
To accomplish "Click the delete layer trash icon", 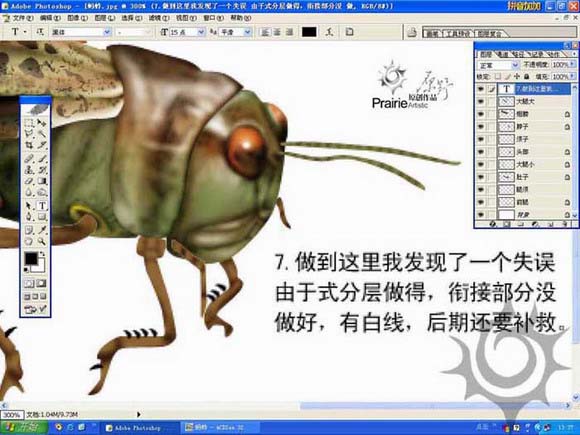I will point(565,224).
